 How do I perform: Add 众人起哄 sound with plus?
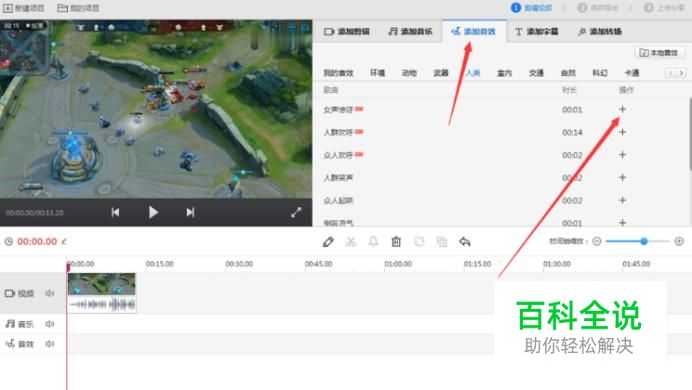coord(622,200)
